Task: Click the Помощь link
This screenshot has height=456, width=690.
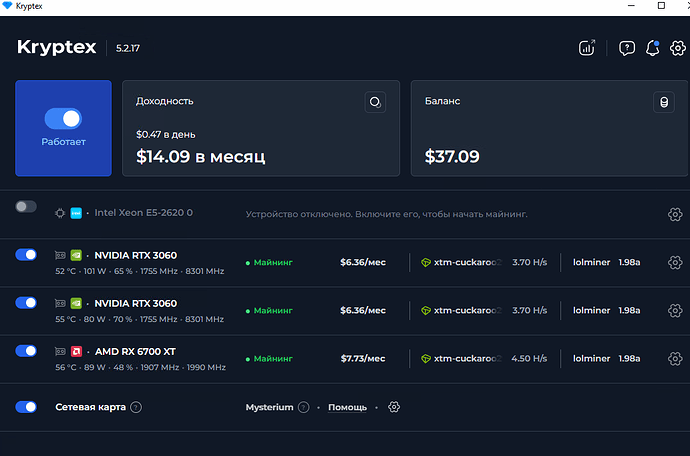Action: click(347, 407)
